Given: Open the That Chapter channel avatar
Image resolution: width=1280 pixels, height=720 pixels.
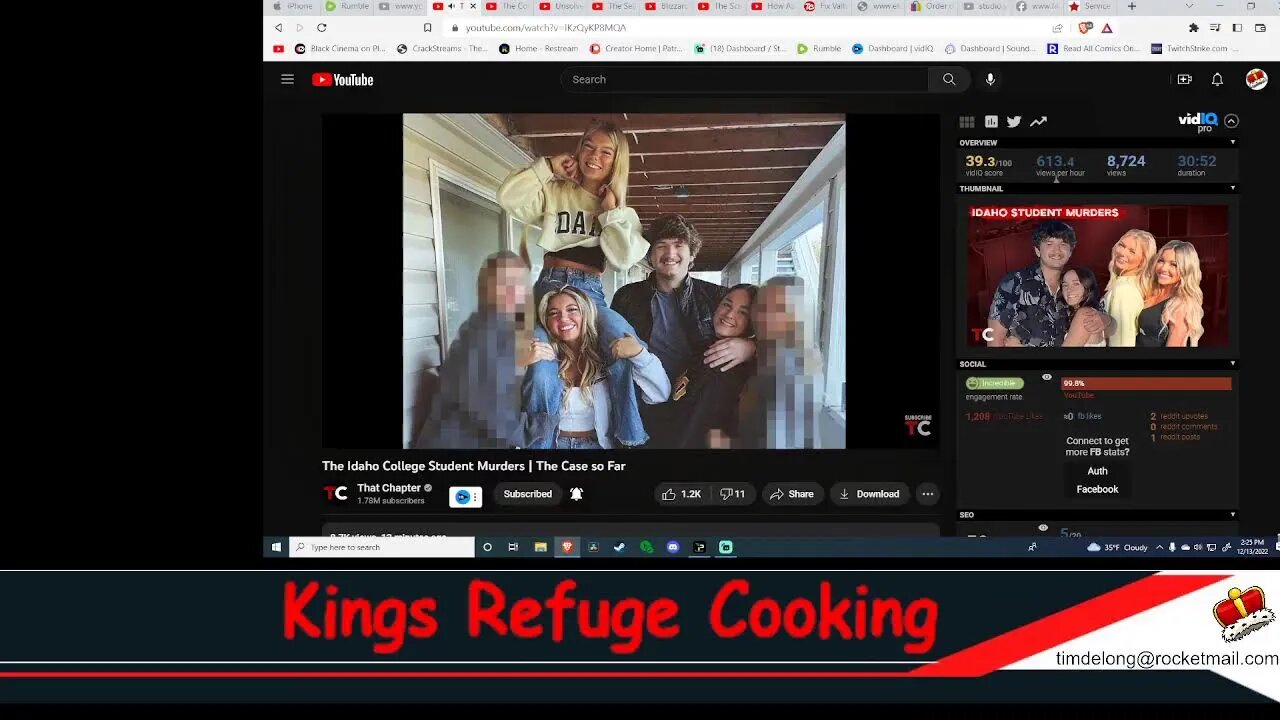Looking at the screenshot, I should [x=335, y=493].
